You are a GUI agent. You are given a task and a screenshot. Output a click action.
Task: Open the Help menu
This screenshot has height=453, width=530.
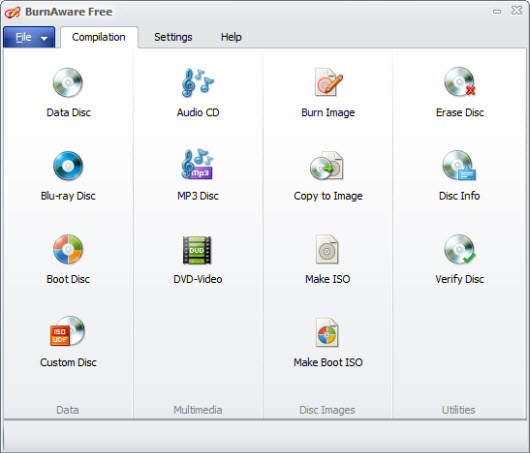231,37
